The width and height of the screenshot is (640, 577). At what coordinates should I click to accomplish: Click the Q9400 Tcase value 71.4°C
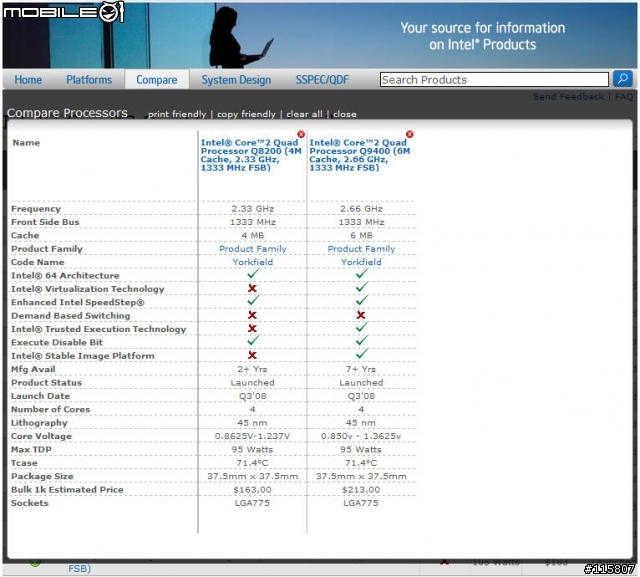[361, 463]
